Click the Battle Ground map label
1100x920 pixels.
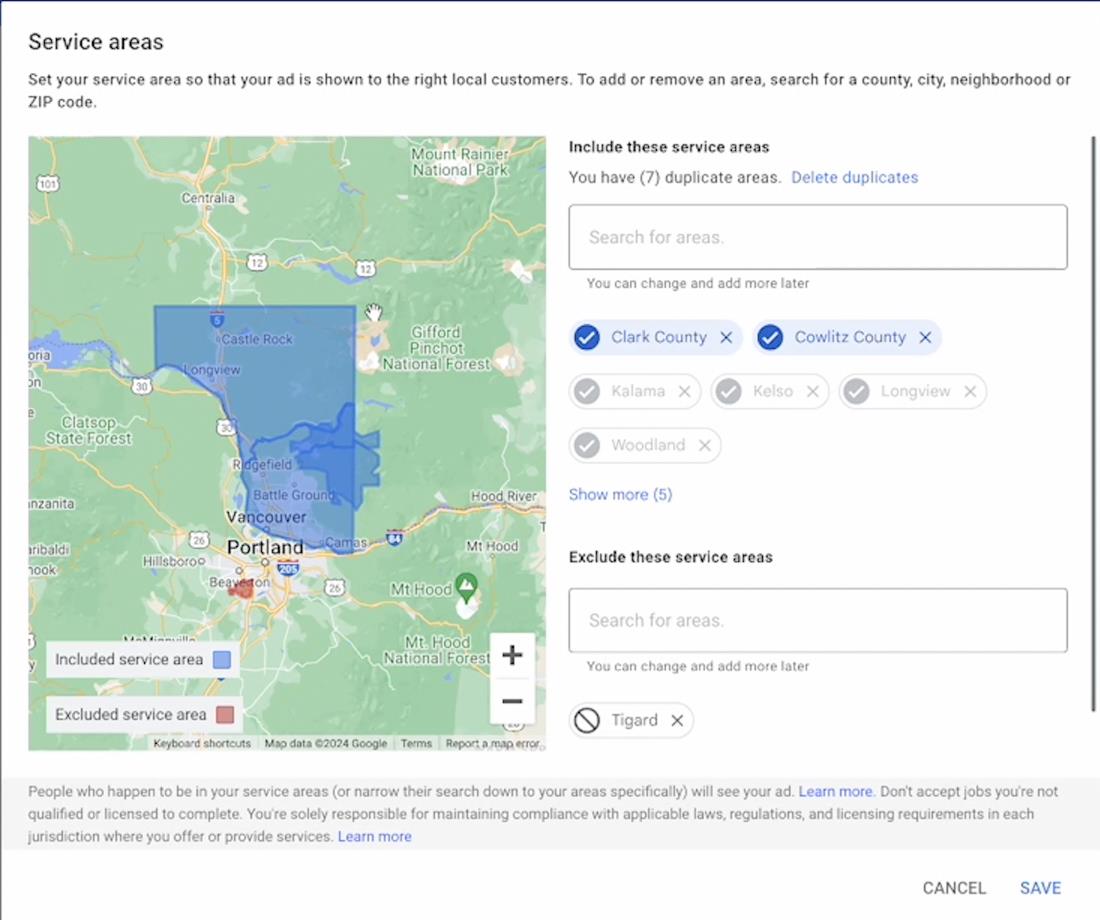[x=293, y=495]
